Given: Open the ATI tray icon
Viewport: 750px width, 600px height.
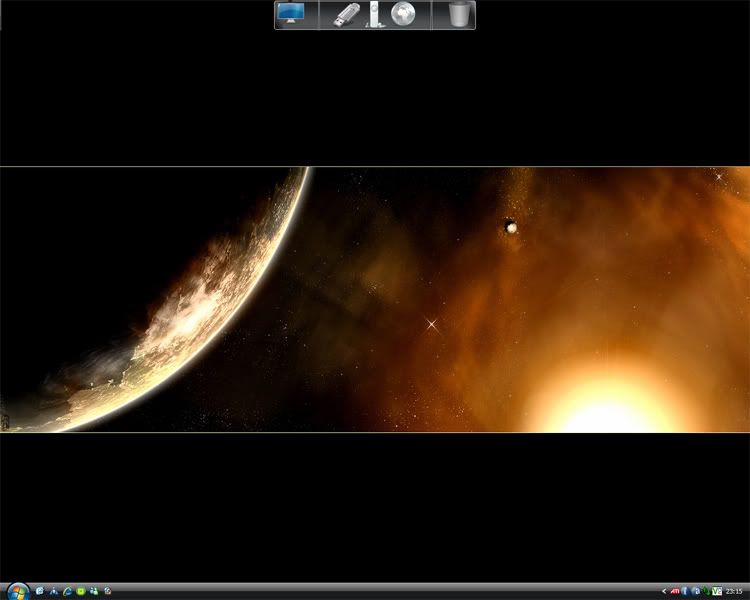Looking at the screenshot, I should [675, 592].
